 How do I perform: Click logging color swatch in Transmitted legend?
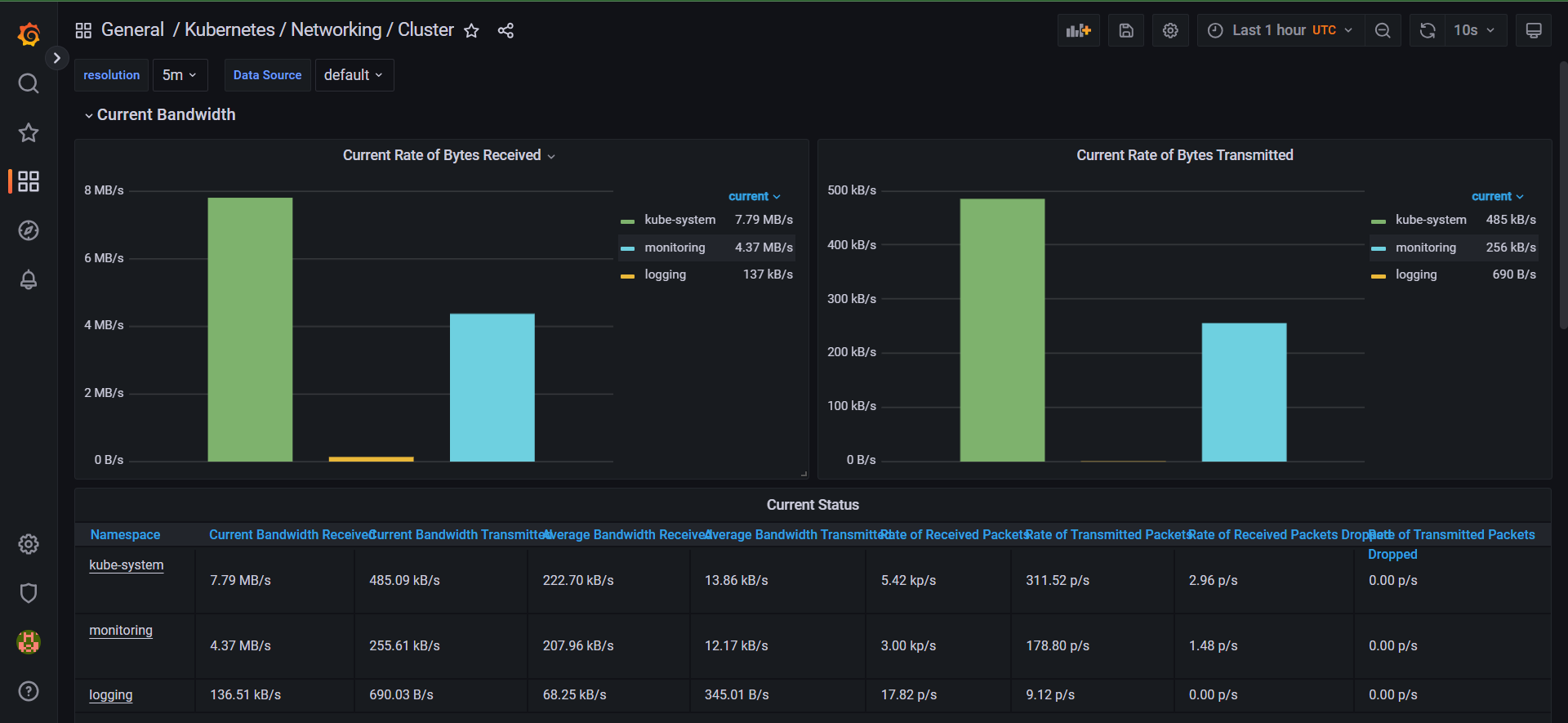coord(1379,276)
